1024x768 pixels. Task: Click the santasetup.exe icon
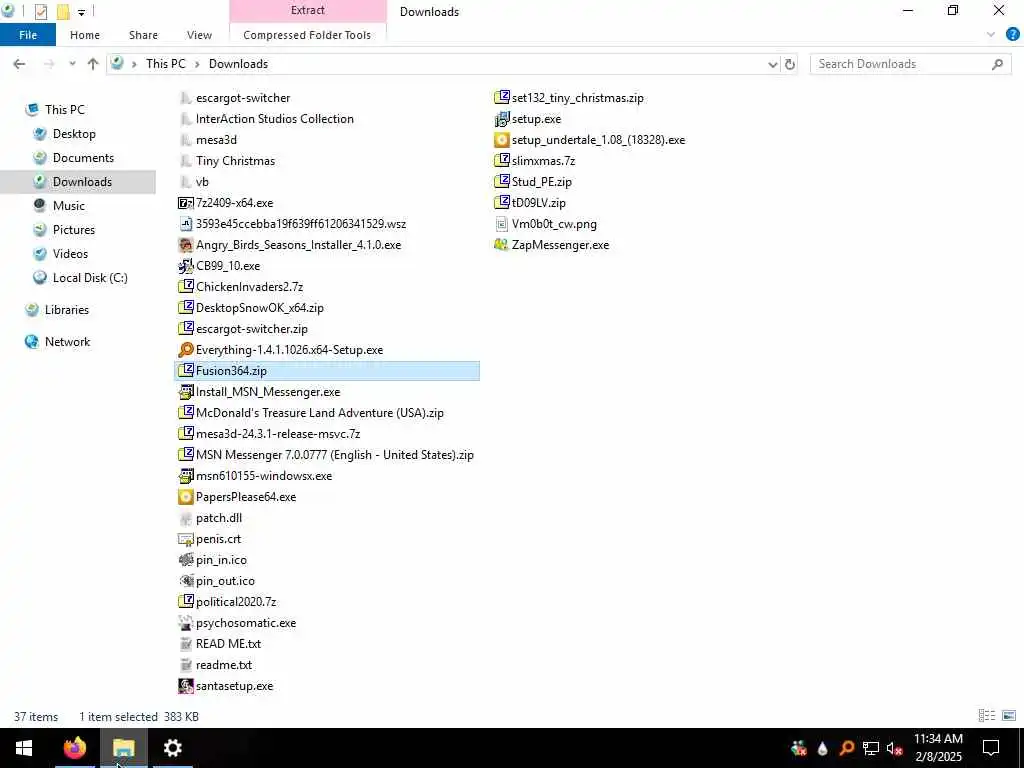[x=185, y=686]
